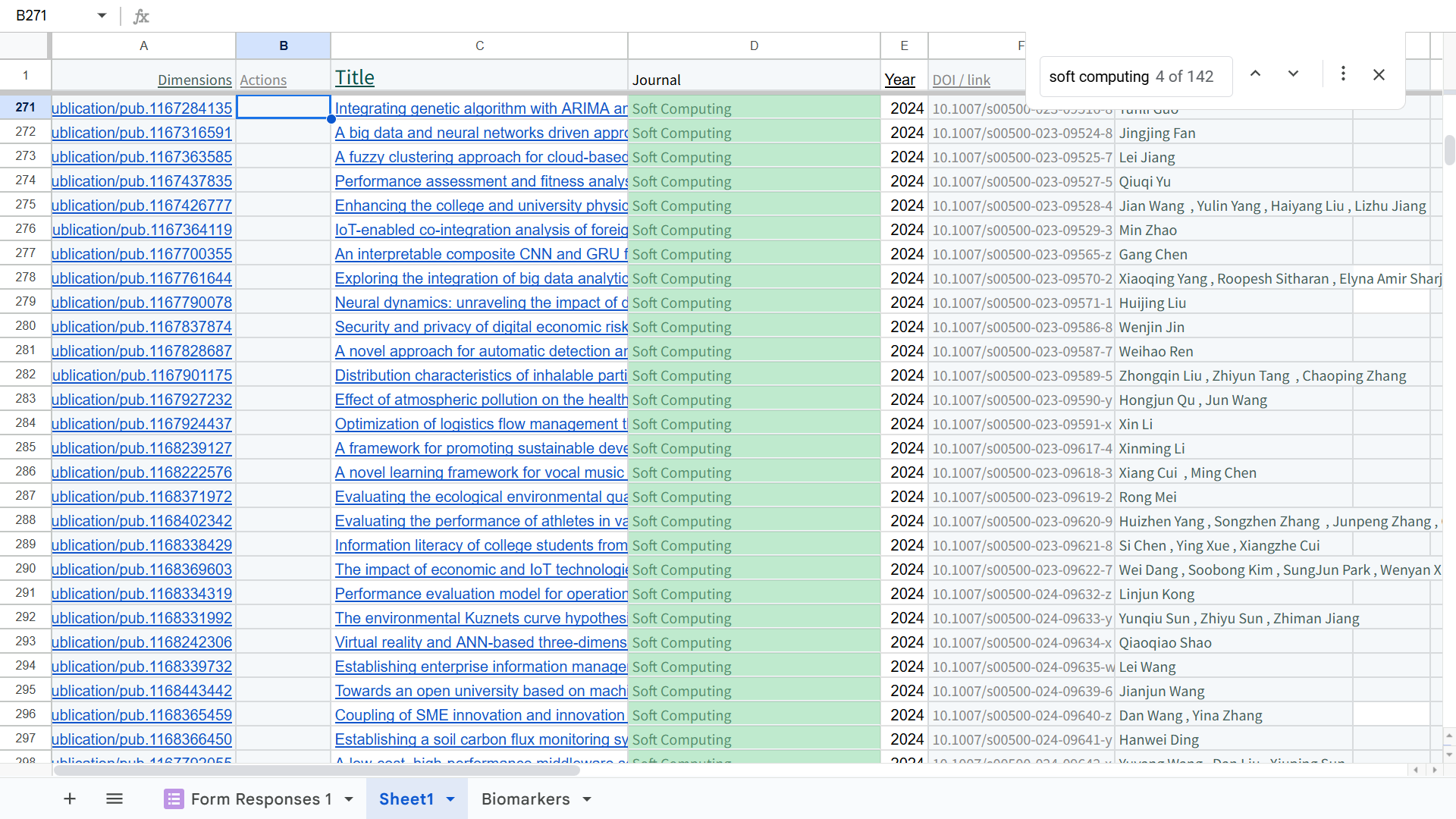This screenshot has height=819, width=1456.
Task: Click the formula fx icon
Action: click(x=141, y=16)
